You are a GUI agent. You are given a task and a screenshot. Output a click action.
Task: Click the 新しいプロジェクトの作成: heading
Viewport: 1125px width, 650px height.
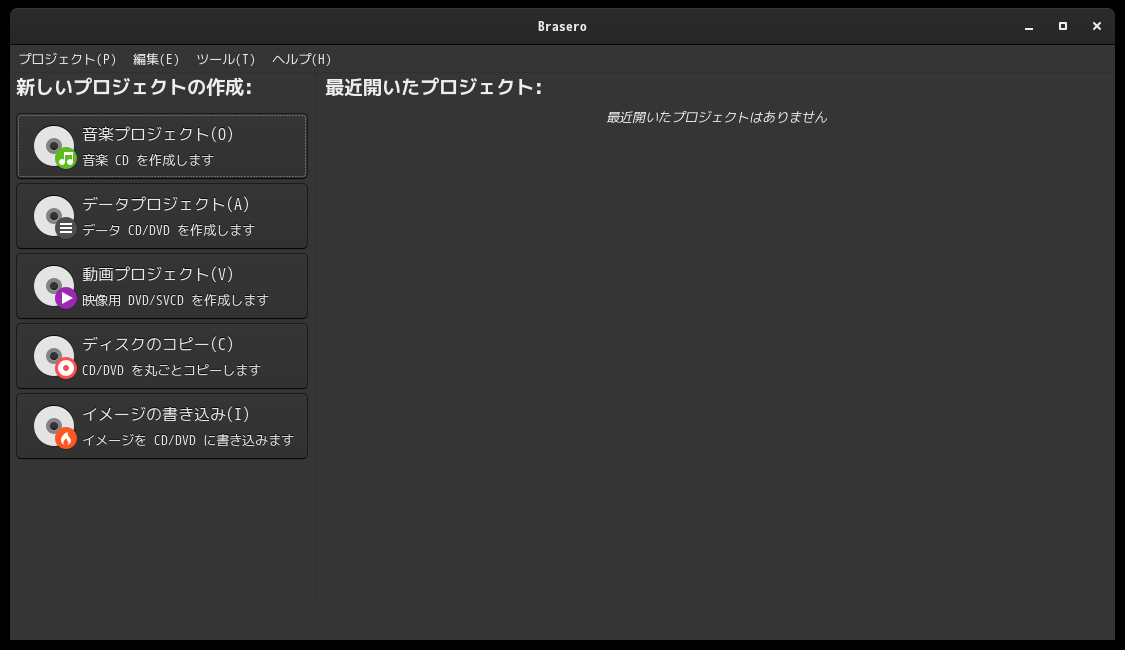pos(134,87)
